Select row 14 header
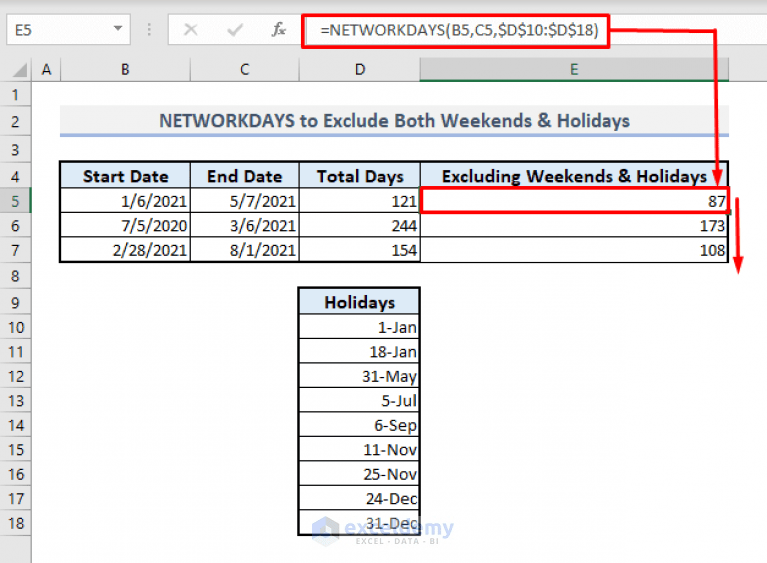The image size is (767, 563). click(15, 425)
